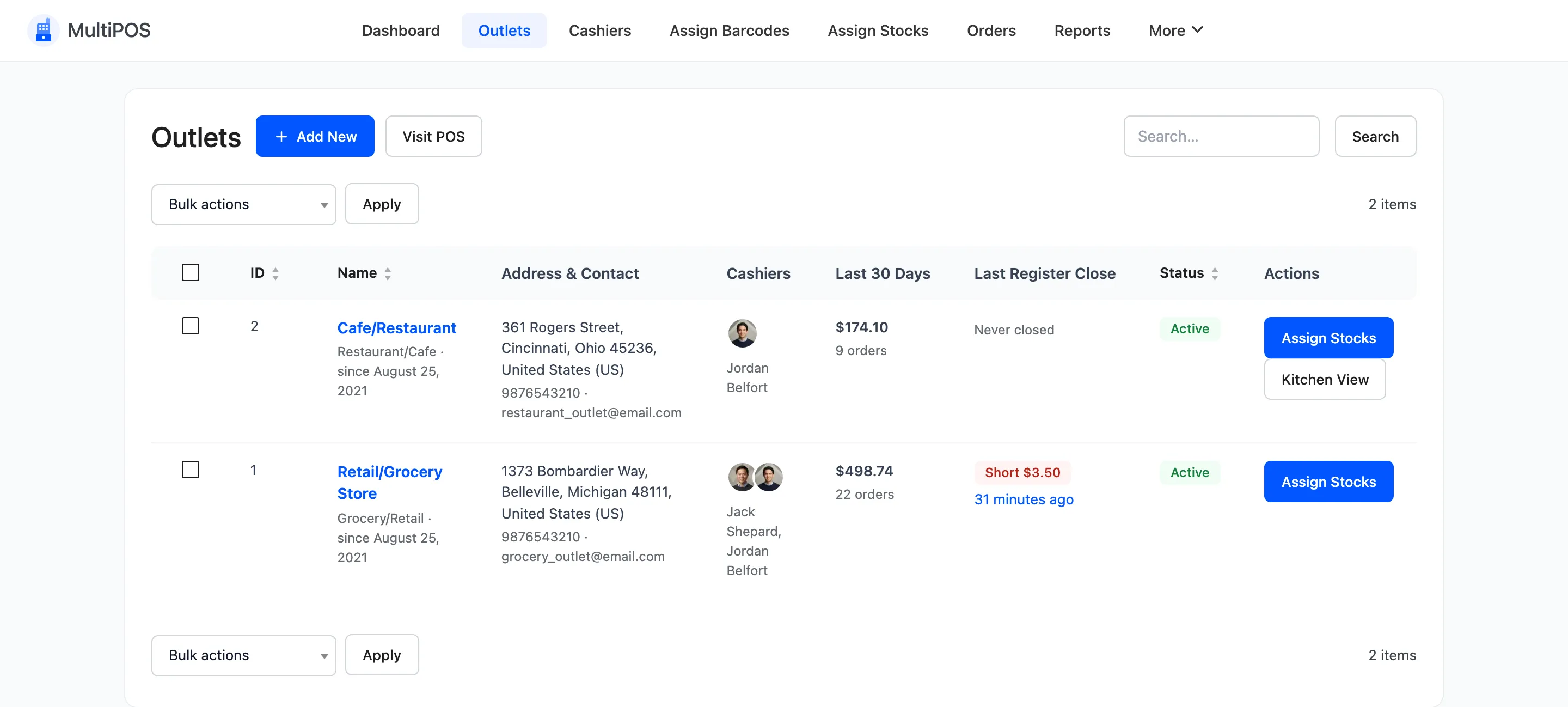
Task: Click Active status of Cafe/Restaurant
Action: (1190, 329)
